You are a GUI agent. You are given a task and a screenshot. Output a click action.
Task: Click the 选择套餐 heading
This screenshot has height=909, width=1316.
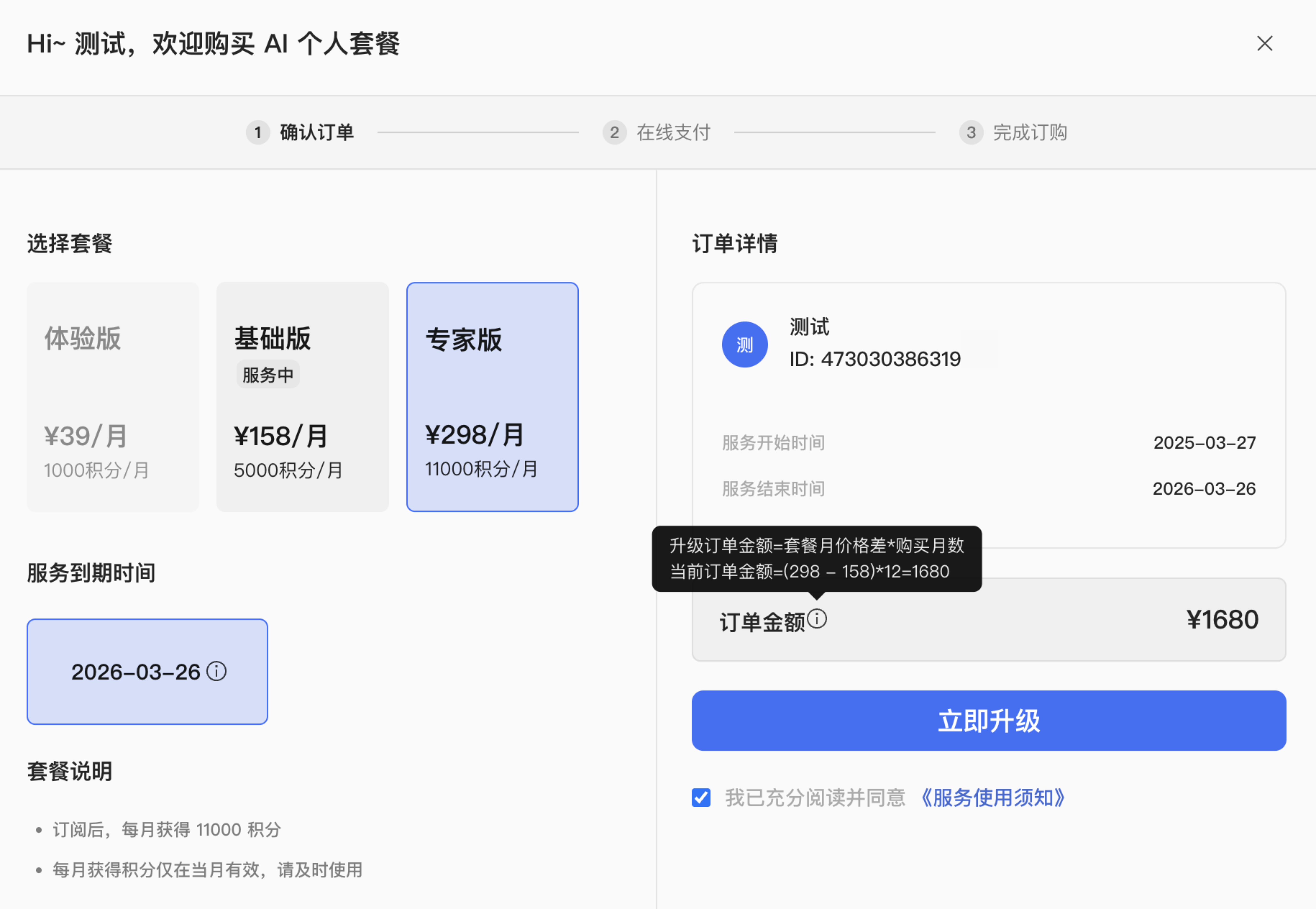(x=70, y=243)
